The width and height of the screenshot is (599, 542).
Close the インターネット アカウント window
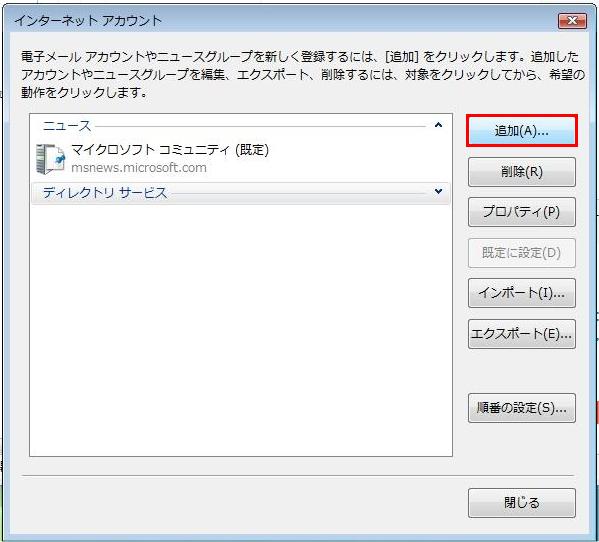(572, 21)
